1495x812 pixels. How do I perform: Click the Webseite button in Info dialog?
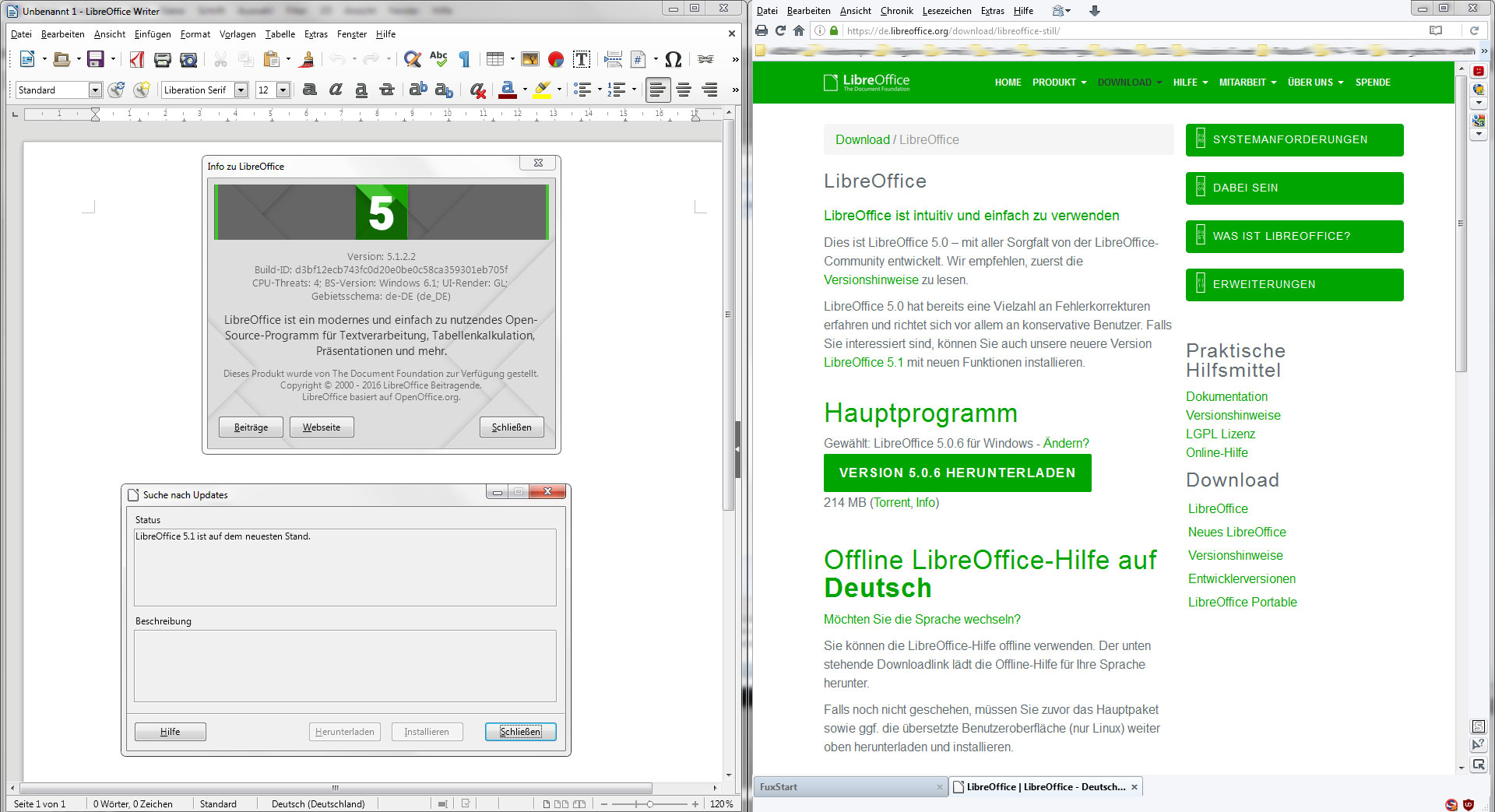322,427
